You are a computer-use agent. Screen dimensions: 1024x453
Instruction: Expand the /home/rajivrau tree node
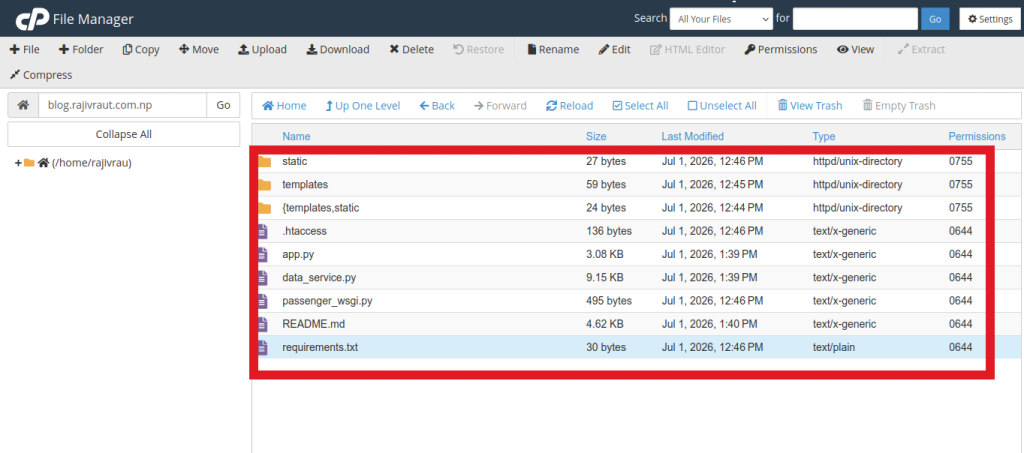(x=18, y=163)
